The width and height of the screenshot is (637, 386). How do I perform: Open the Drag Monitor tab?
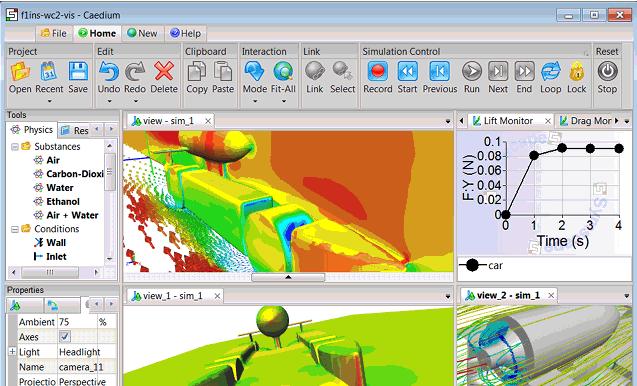[585, 121]
